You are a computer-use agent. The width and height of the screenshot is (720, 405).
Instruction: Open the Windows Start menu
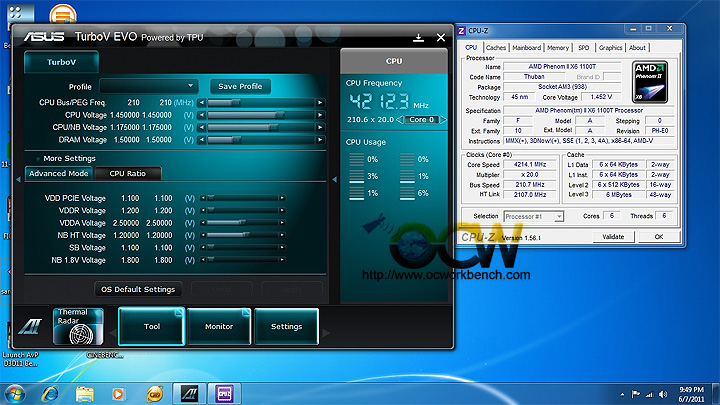pyautogui.click(x=15, y=394)
